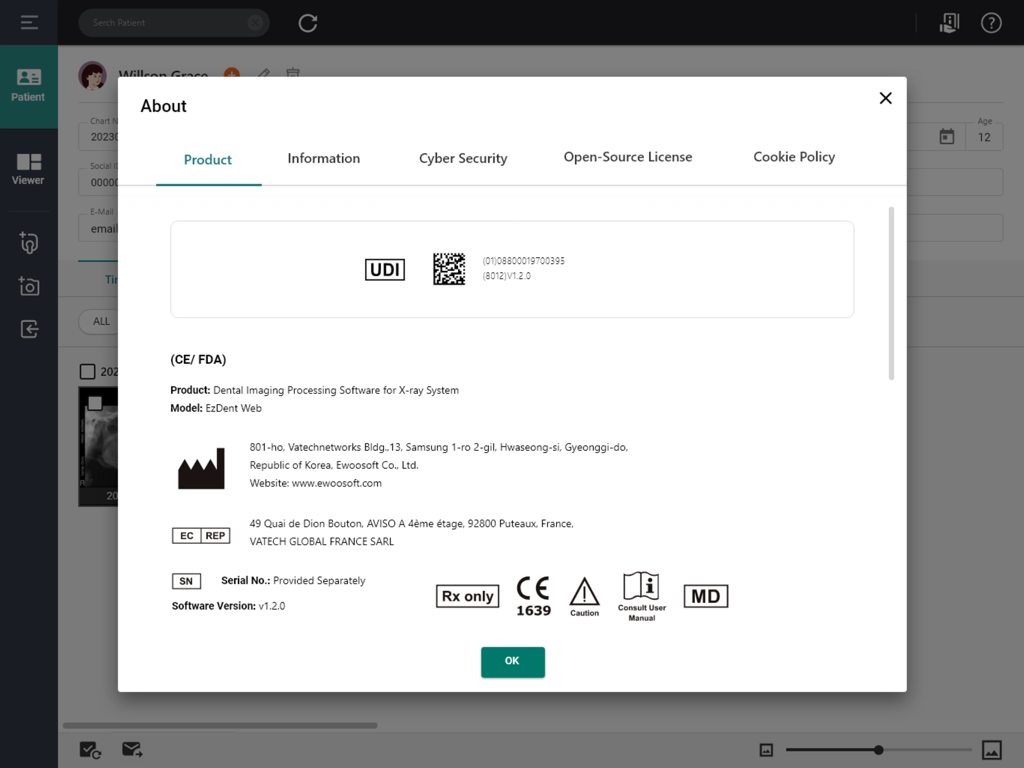Click the camera capture icon in sidebar

point(28,287)
